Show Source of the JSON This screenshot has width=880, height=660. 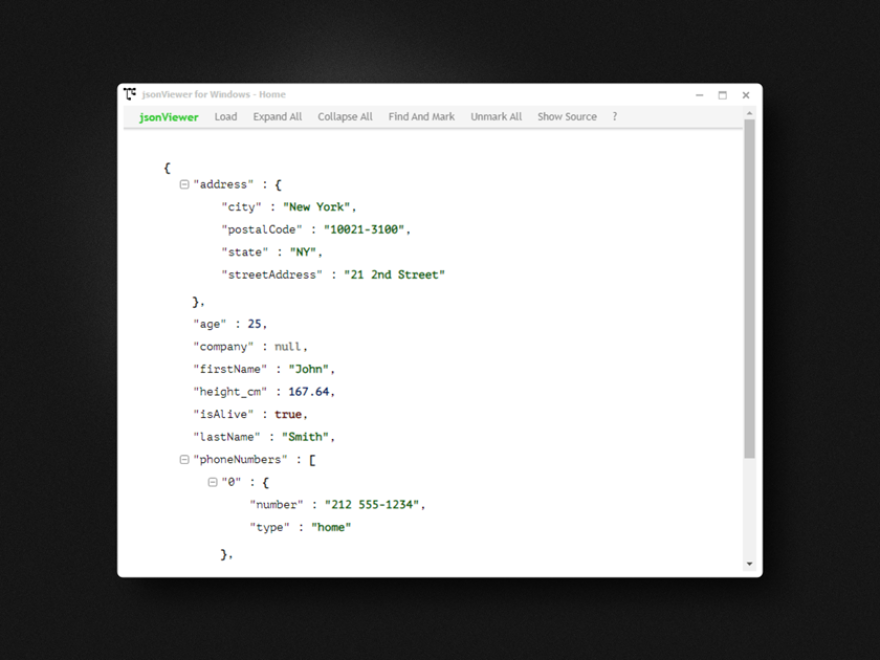(x=567, y=117)
